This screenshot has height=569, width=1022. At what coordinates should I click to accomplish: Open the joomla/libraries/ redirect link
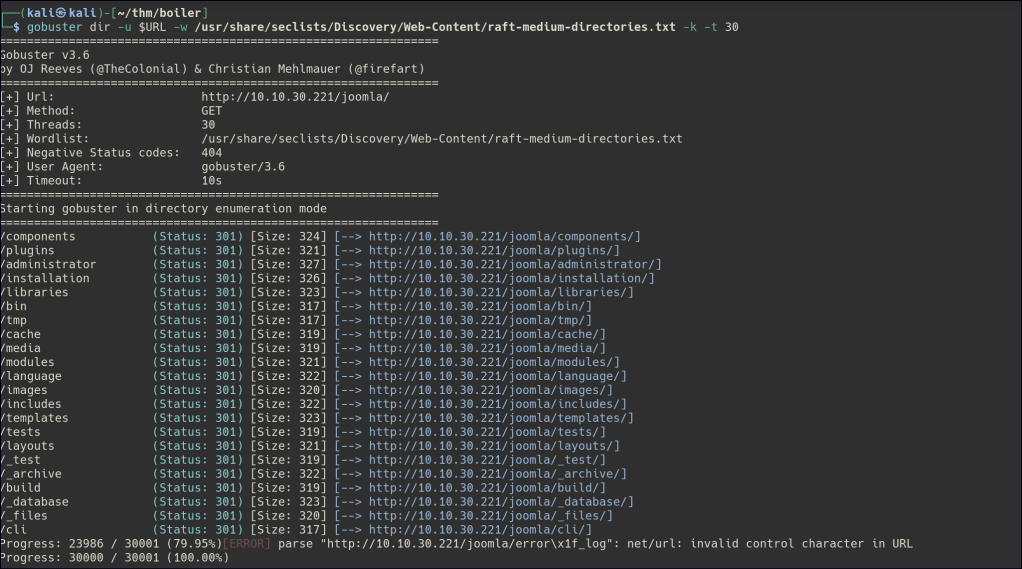pos(501,292)
